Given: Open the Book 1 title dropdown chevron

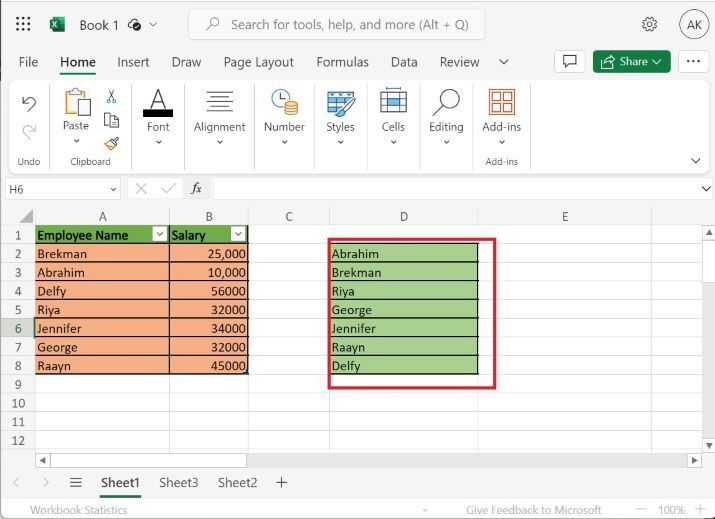Looking at the screenshot, I should pos(153,25).
